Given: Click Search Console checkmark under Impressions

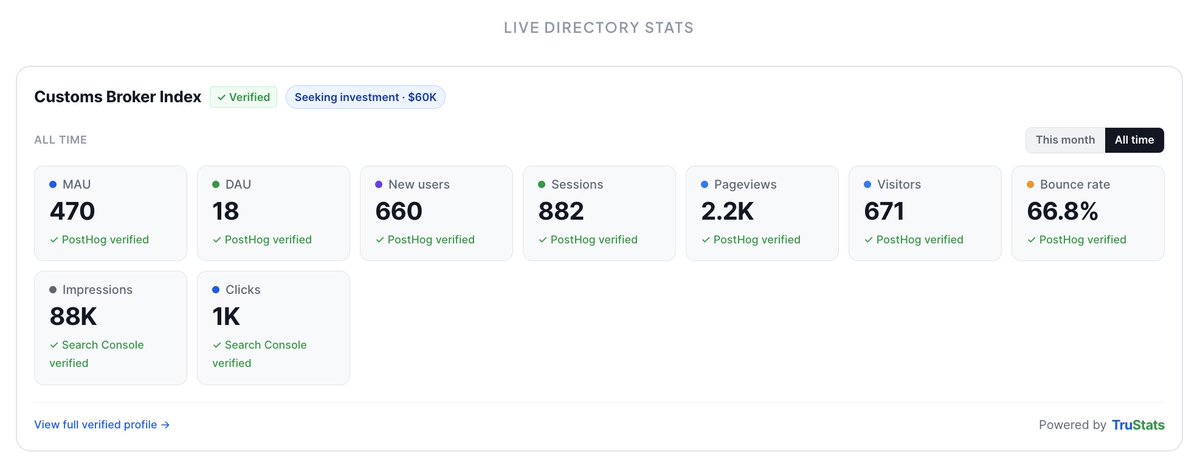Looking at the screenshot, I should pyautogui.click(x=54, y=345).
